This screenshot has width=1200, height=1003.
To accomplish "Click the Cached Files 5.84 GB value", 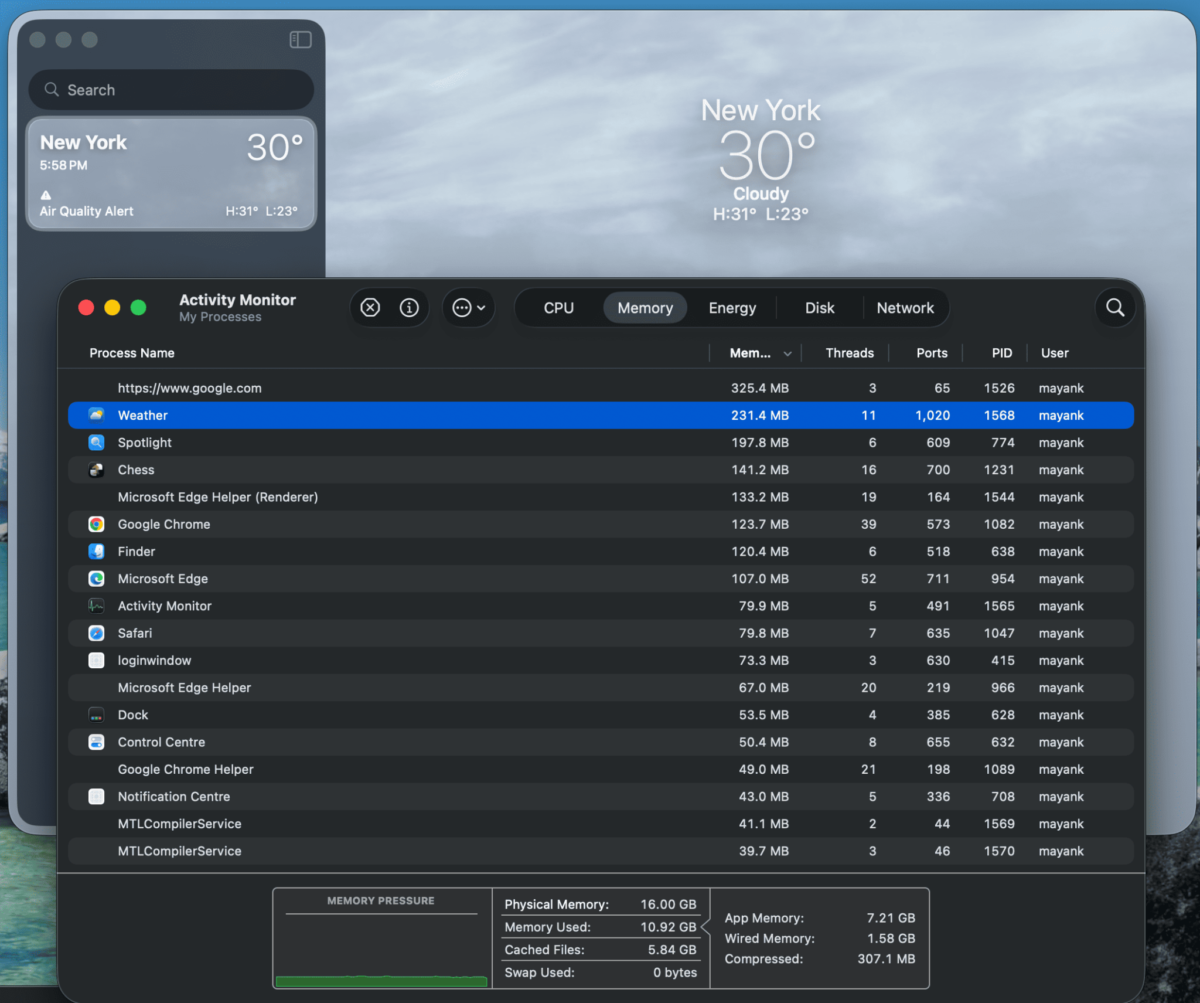I will point(673,950).
